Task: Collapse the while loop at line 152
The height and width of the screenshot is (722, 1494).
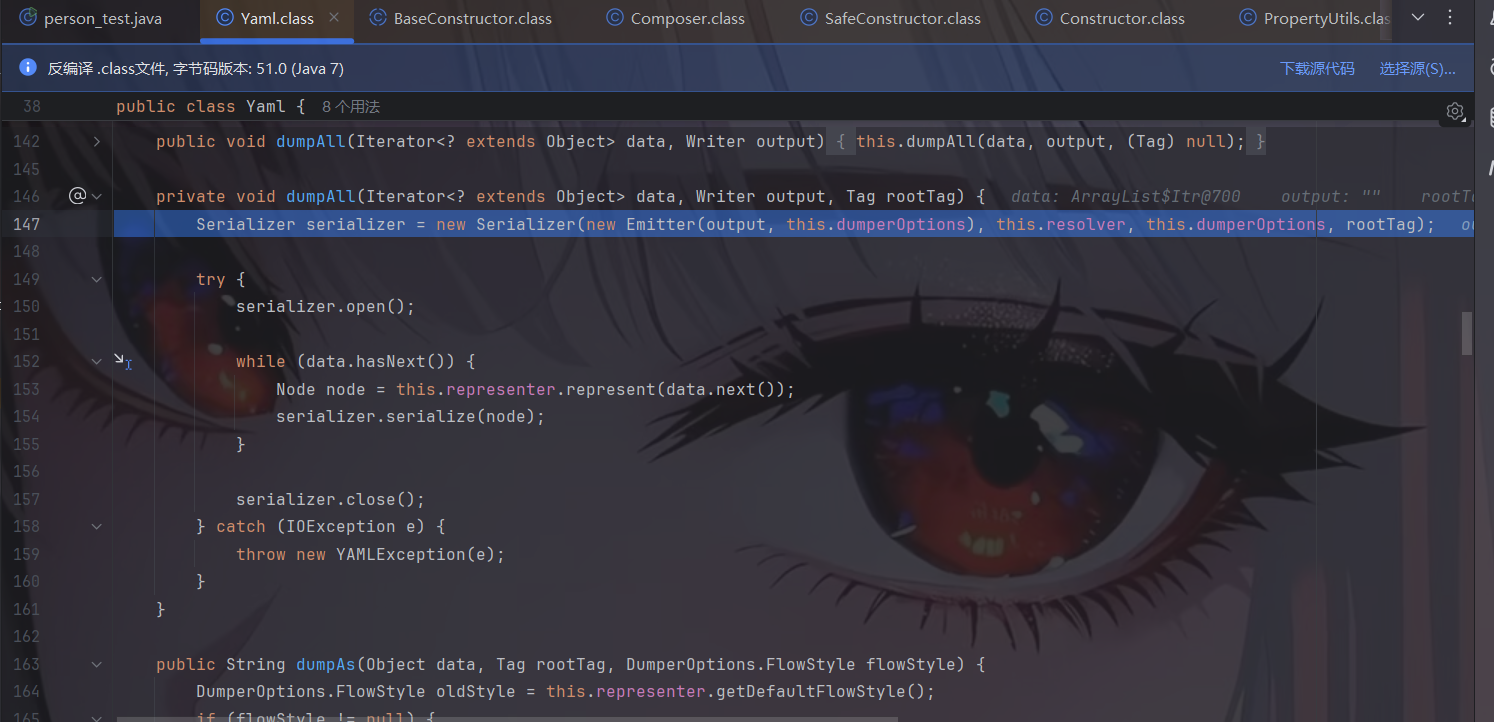Action: coord(97,361)
